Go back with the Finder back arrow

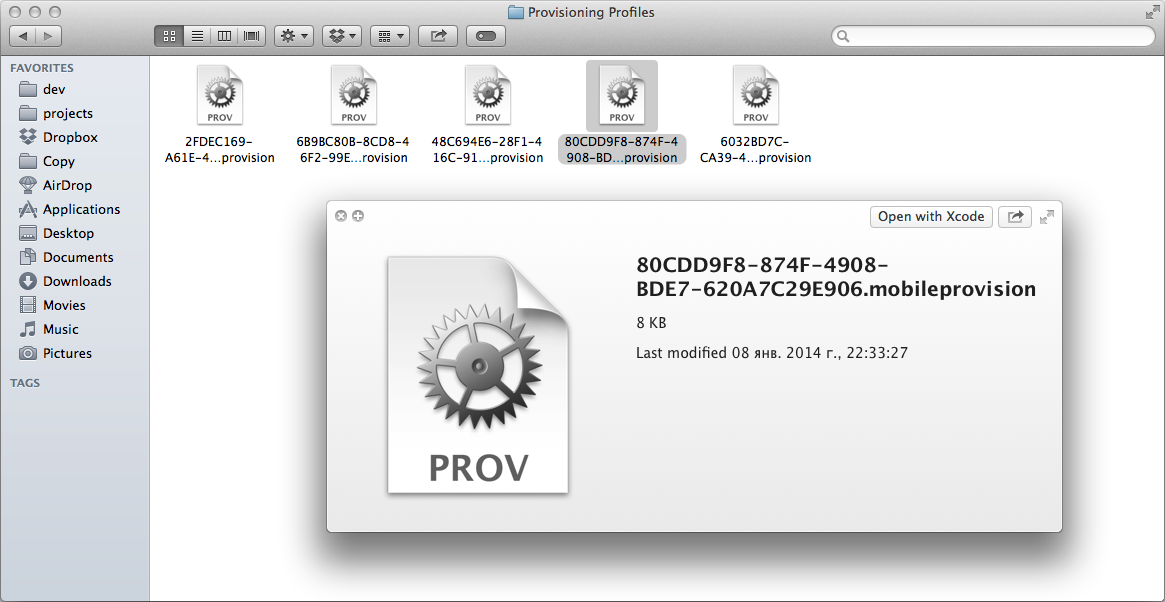(x=22, y=36)
